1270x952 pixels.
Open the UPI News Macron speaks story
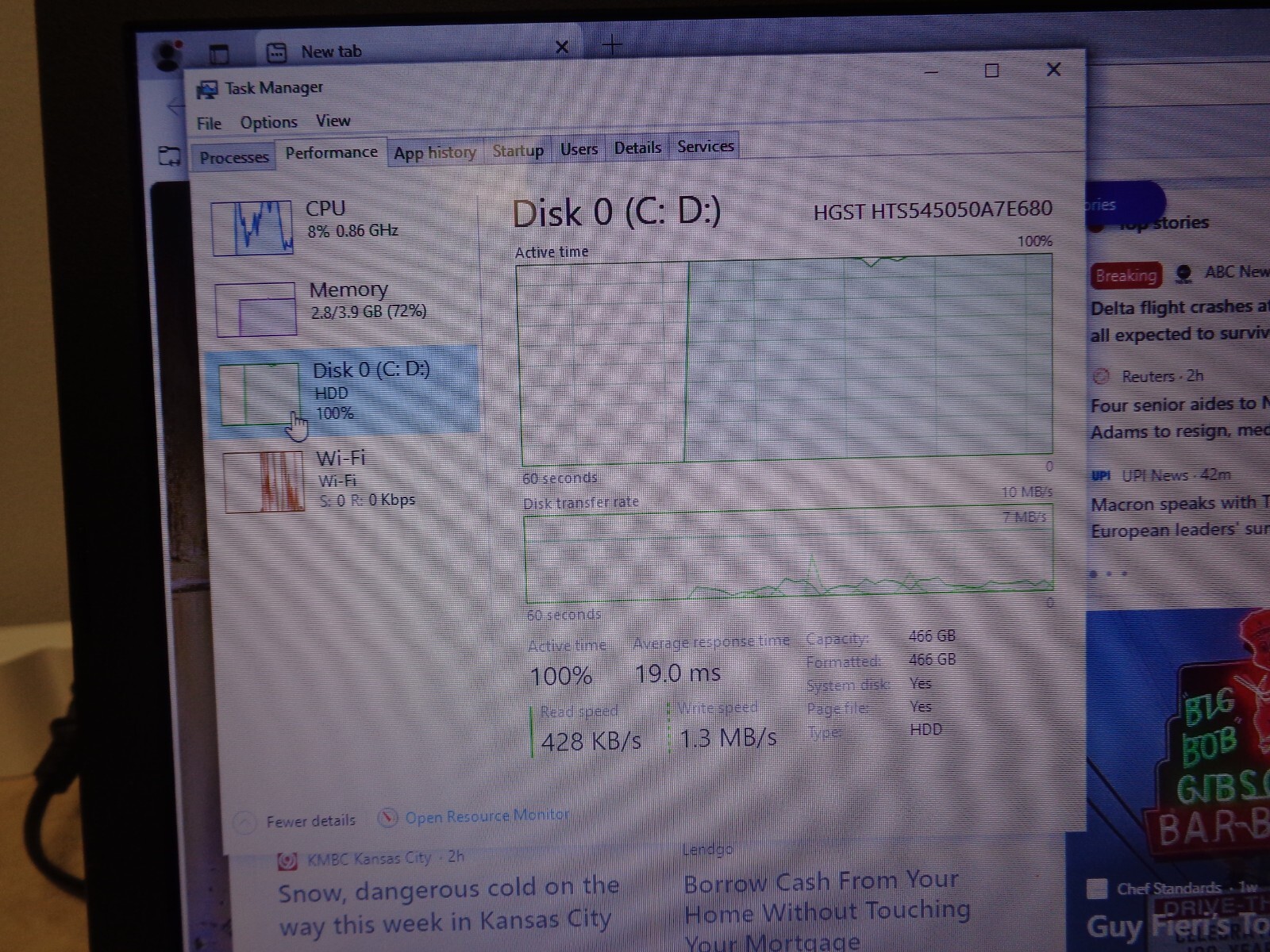(x=1180, y=516)
